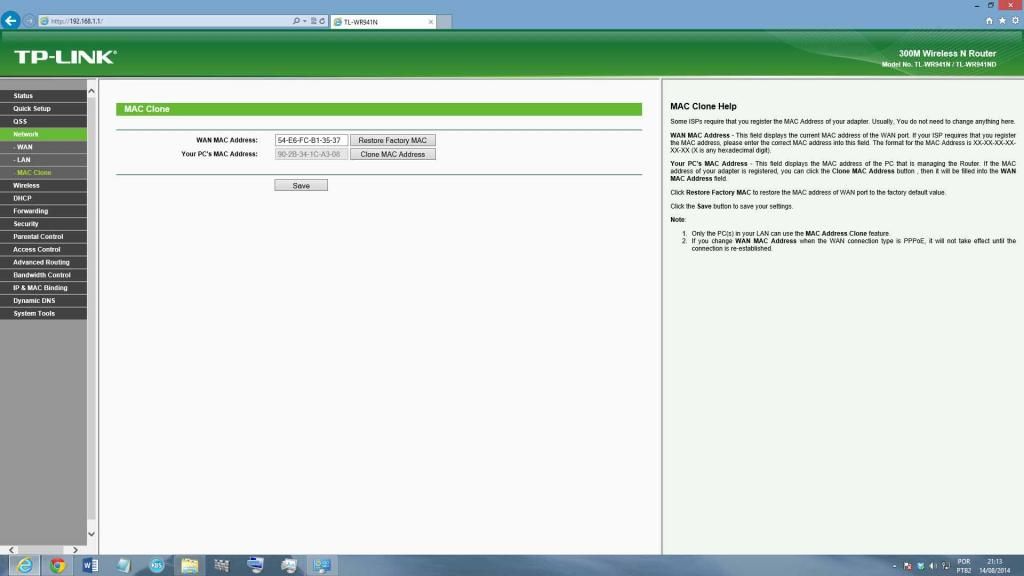Viewport: 1024px width, 576px height.
Task: Click the Clone MAC Address button
Action: [x=392, y=154]
